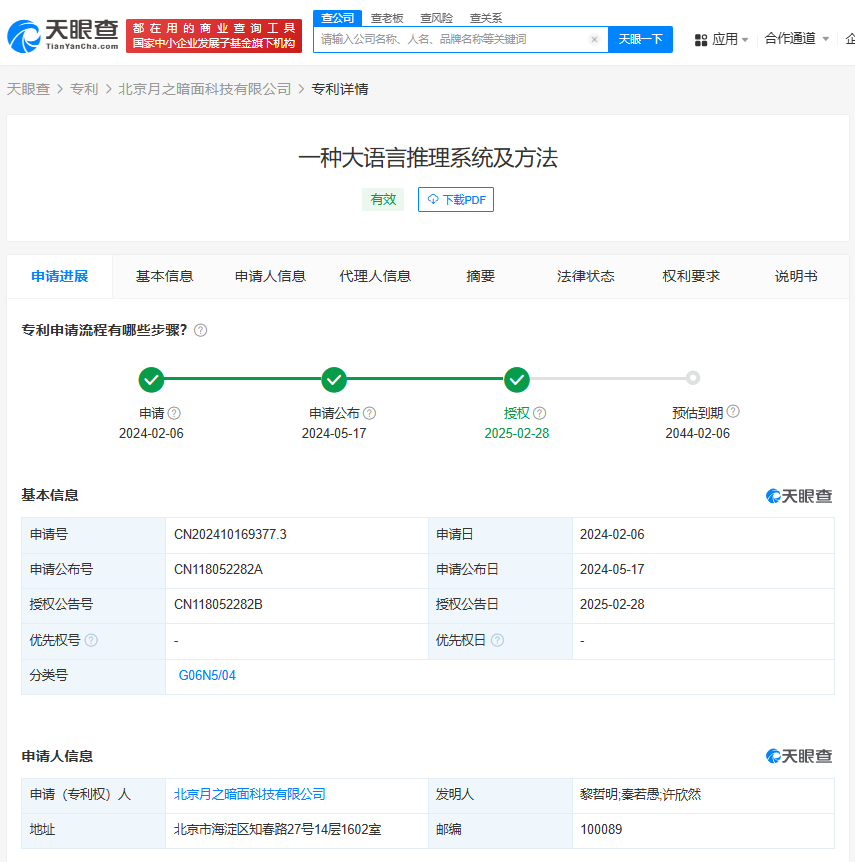Click the apps grid icon labeled 应用
Screen dimensions: 855x862
[701, 40]
